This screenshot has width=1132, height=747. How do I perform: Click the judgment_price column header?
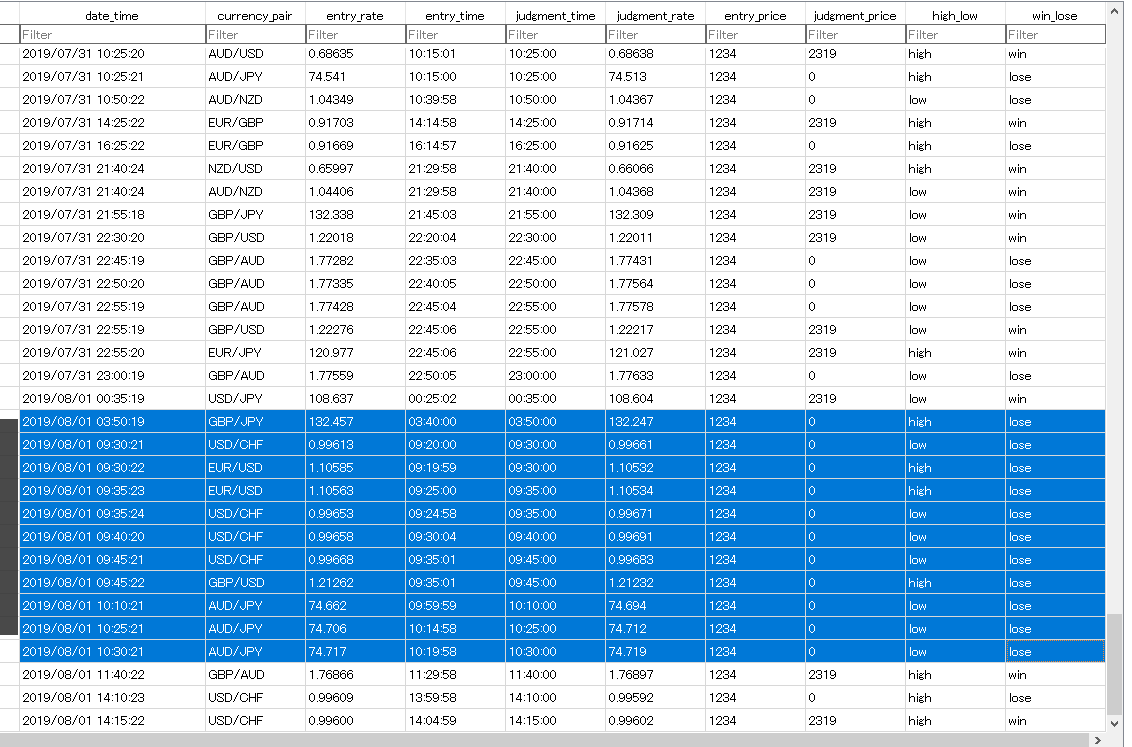coord(855,15)
